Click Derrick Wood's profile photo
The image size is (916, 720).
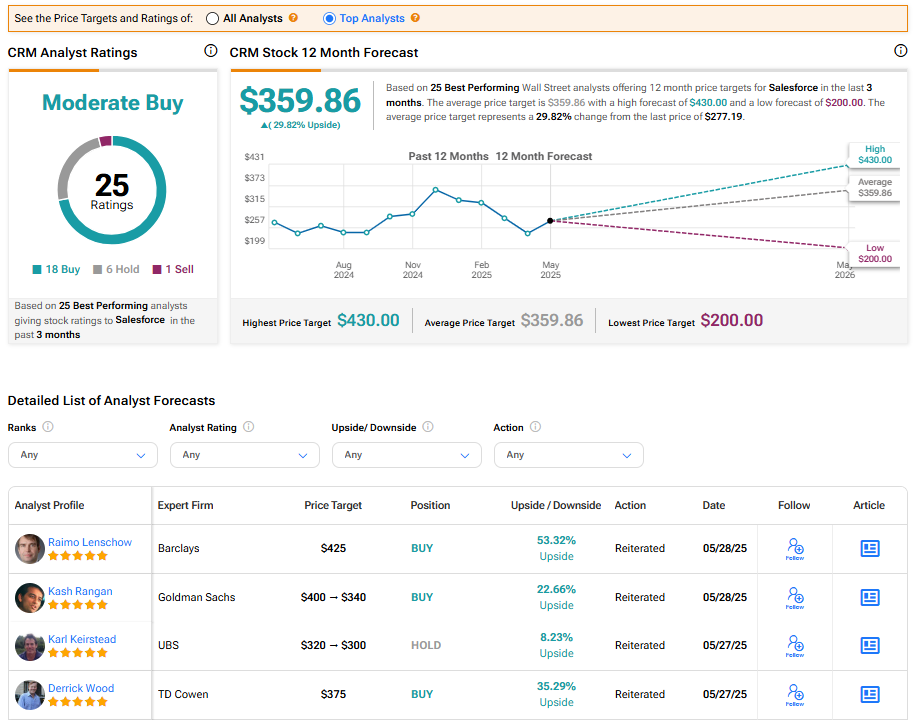pos(30,695)
